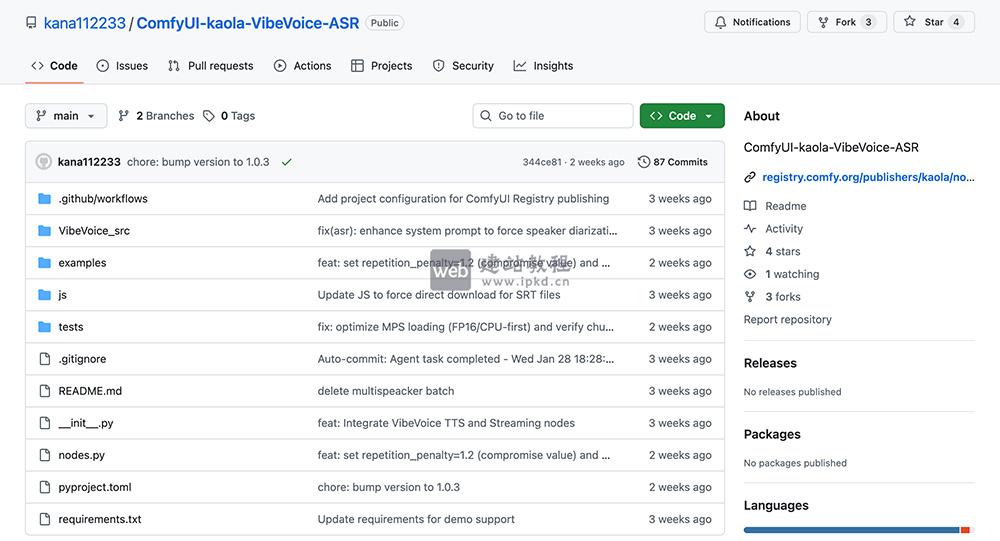Click the Fork icon in the header
The height and width of the screenshot is (541, 1000).
823,22
